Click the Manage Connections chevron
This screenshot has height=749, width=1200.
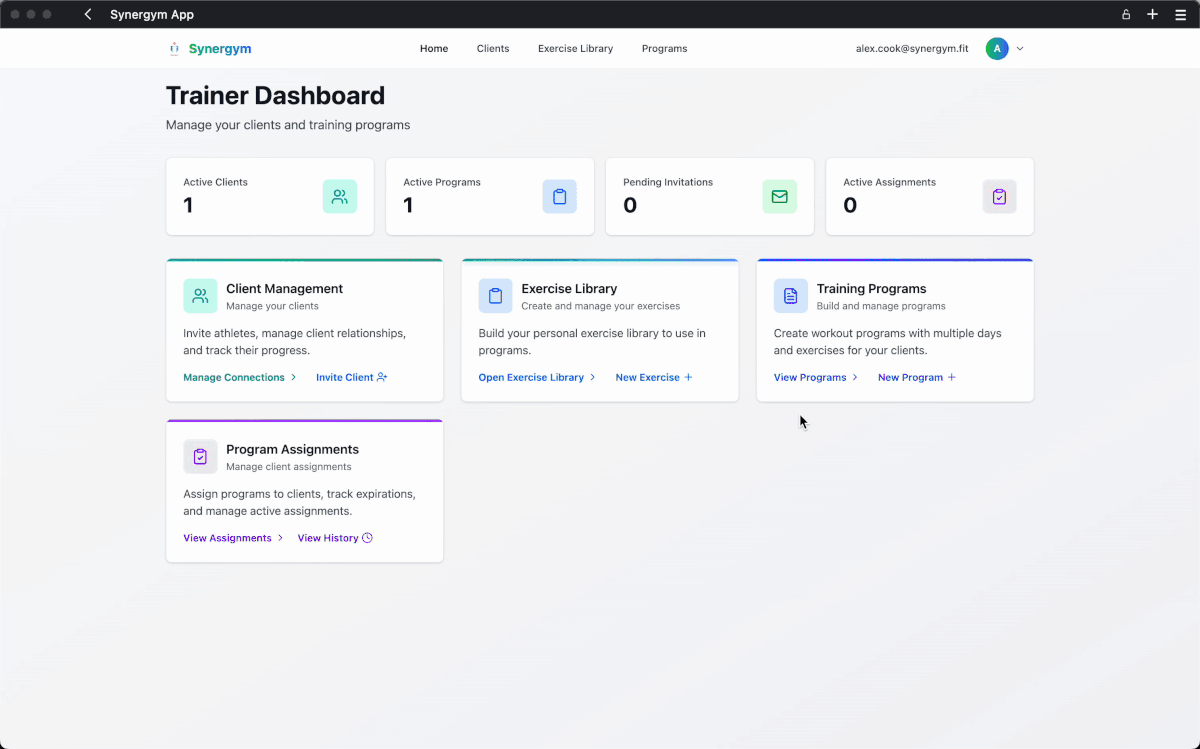tap(293, 377)
